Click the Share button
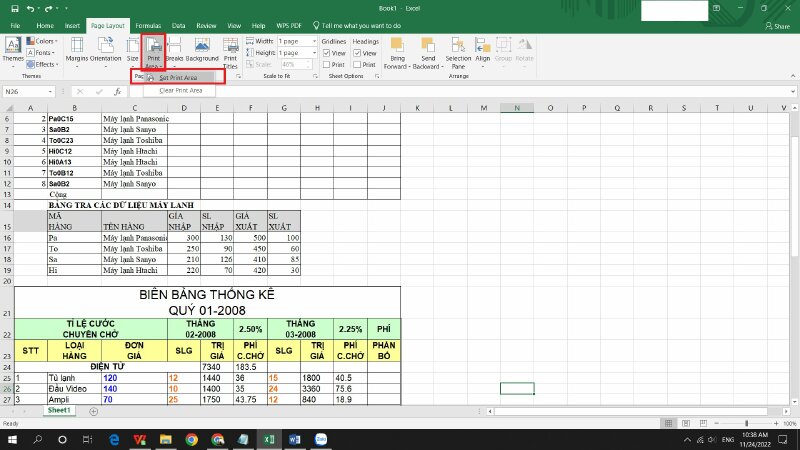This screenshot has height=450, width=800. tap(777, 26)
